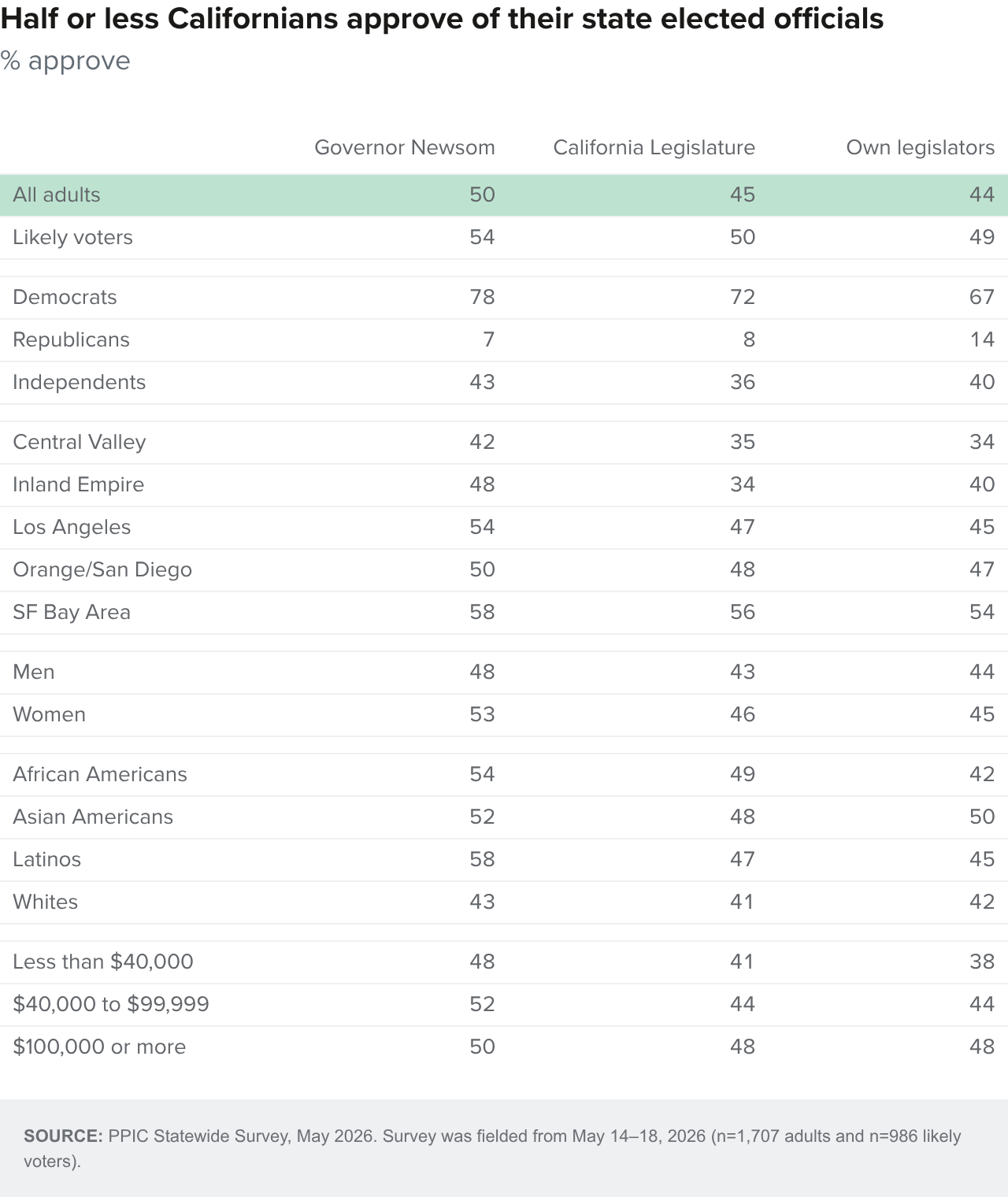Click the Less than $40,000 row label

103,962
